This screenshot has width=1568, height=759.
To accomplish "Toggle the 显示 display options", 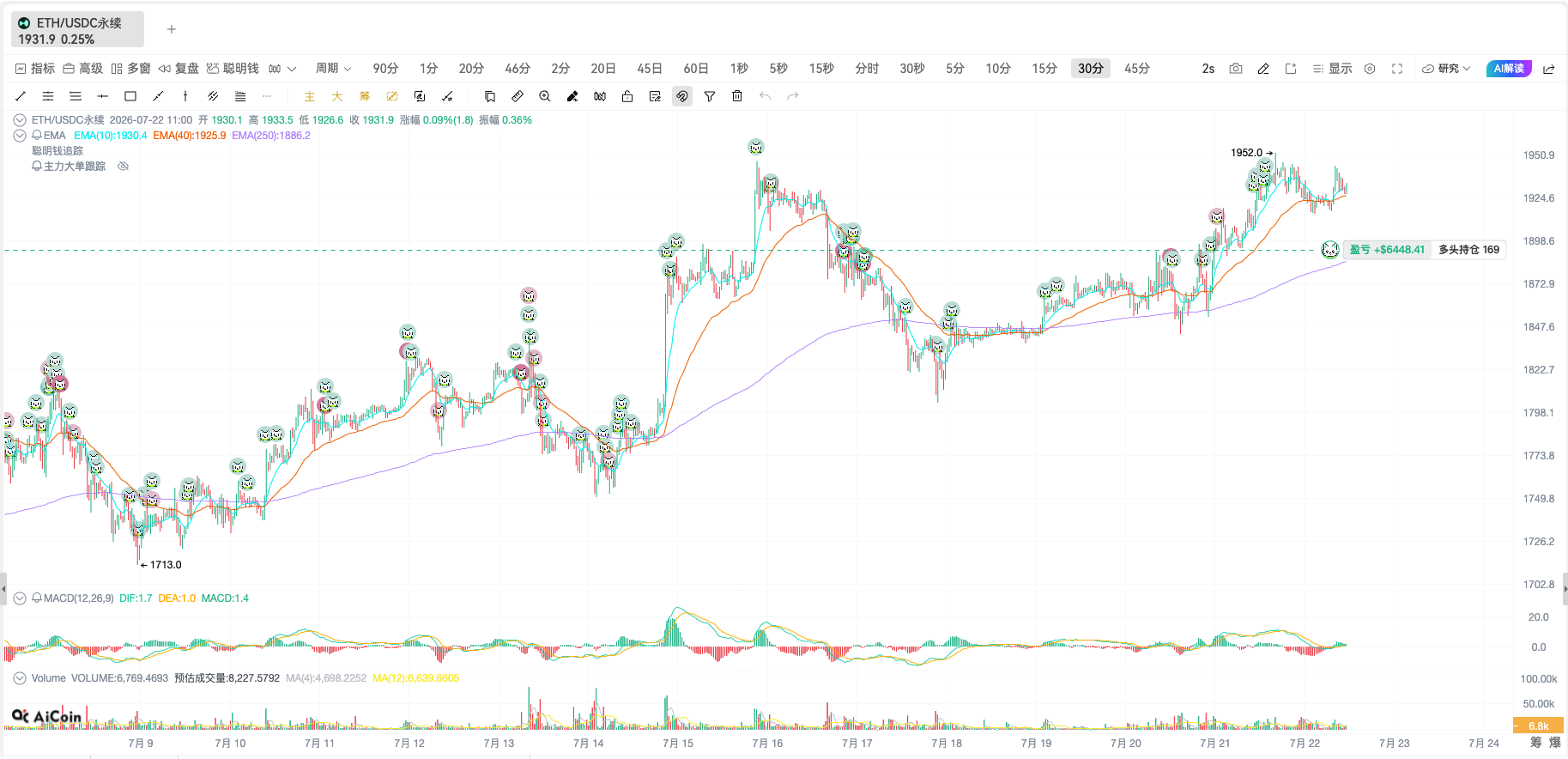I will click(x=1332, y=69).
